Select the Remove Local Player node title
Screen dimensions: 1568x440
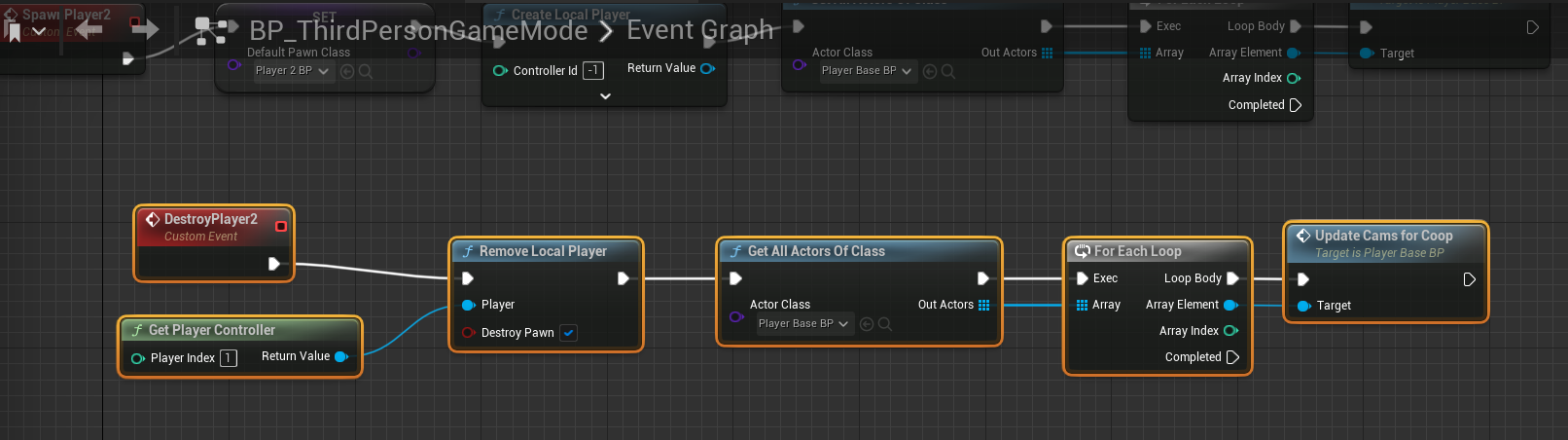tap(543, 251)
